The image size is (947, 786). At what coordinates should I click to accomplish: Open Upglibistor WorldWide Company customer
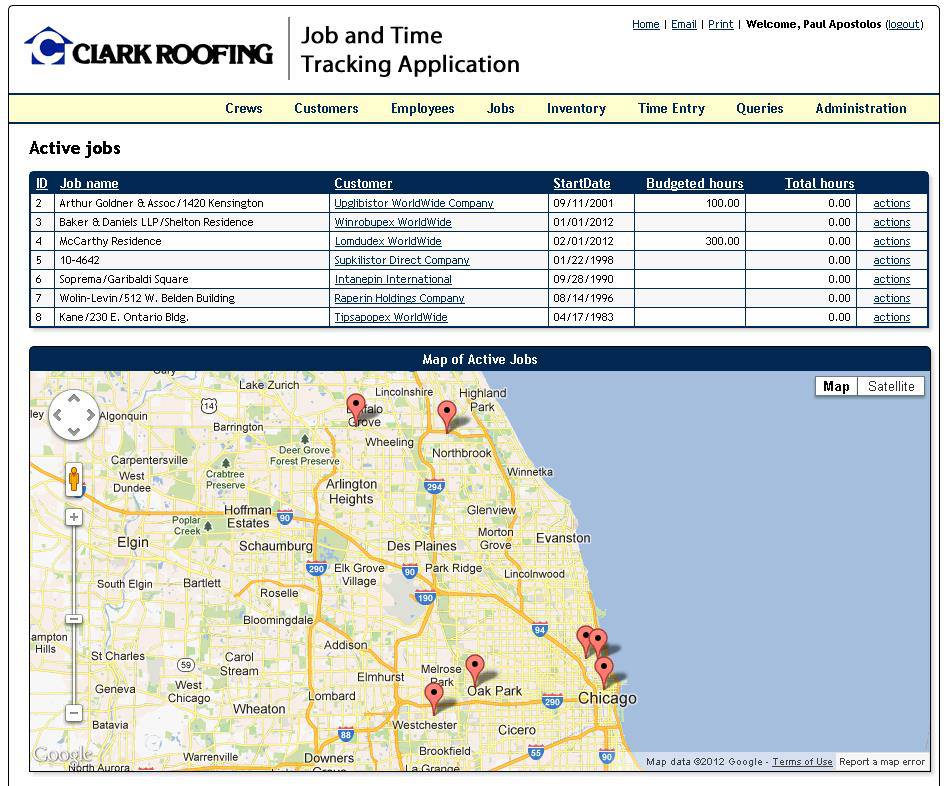click(414, 204)
